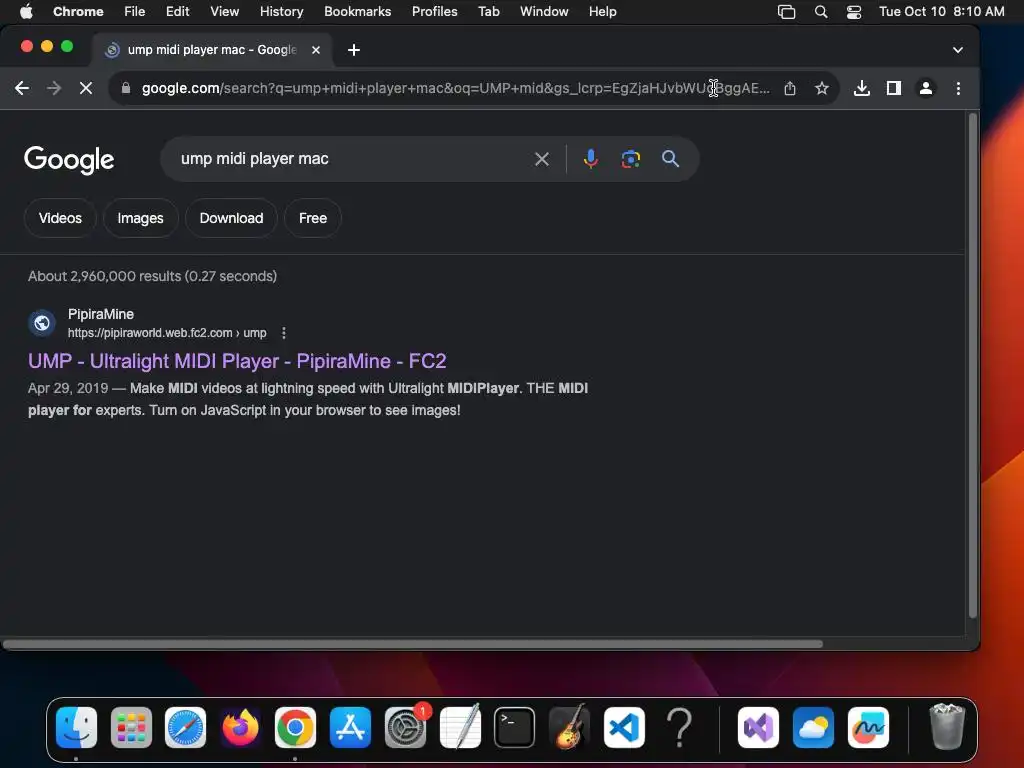Go to Google home via logo

point(69,160)
